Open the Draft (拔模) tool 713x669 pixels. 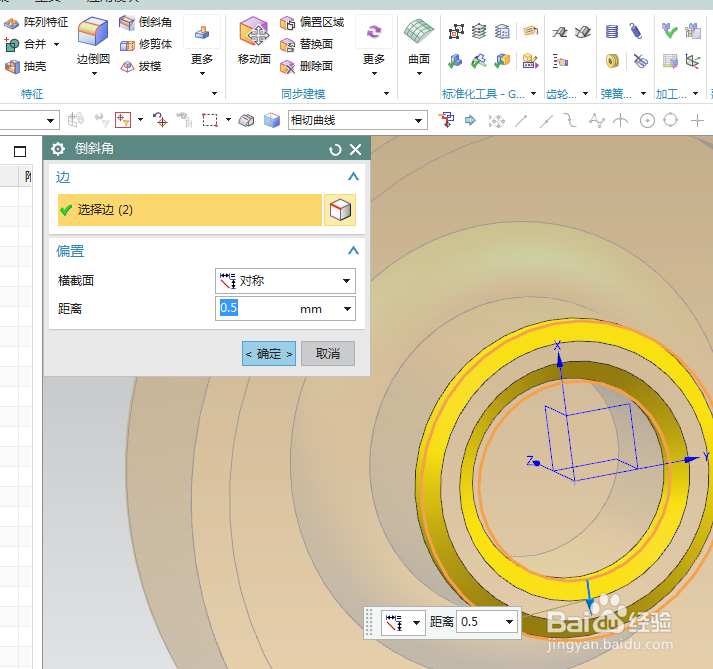click(x=141, y=66)
